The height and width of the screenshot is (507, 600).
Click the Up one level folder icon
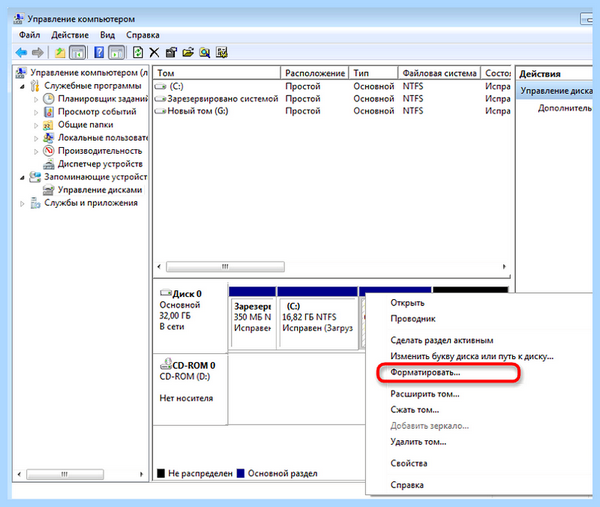click(60, 52)
